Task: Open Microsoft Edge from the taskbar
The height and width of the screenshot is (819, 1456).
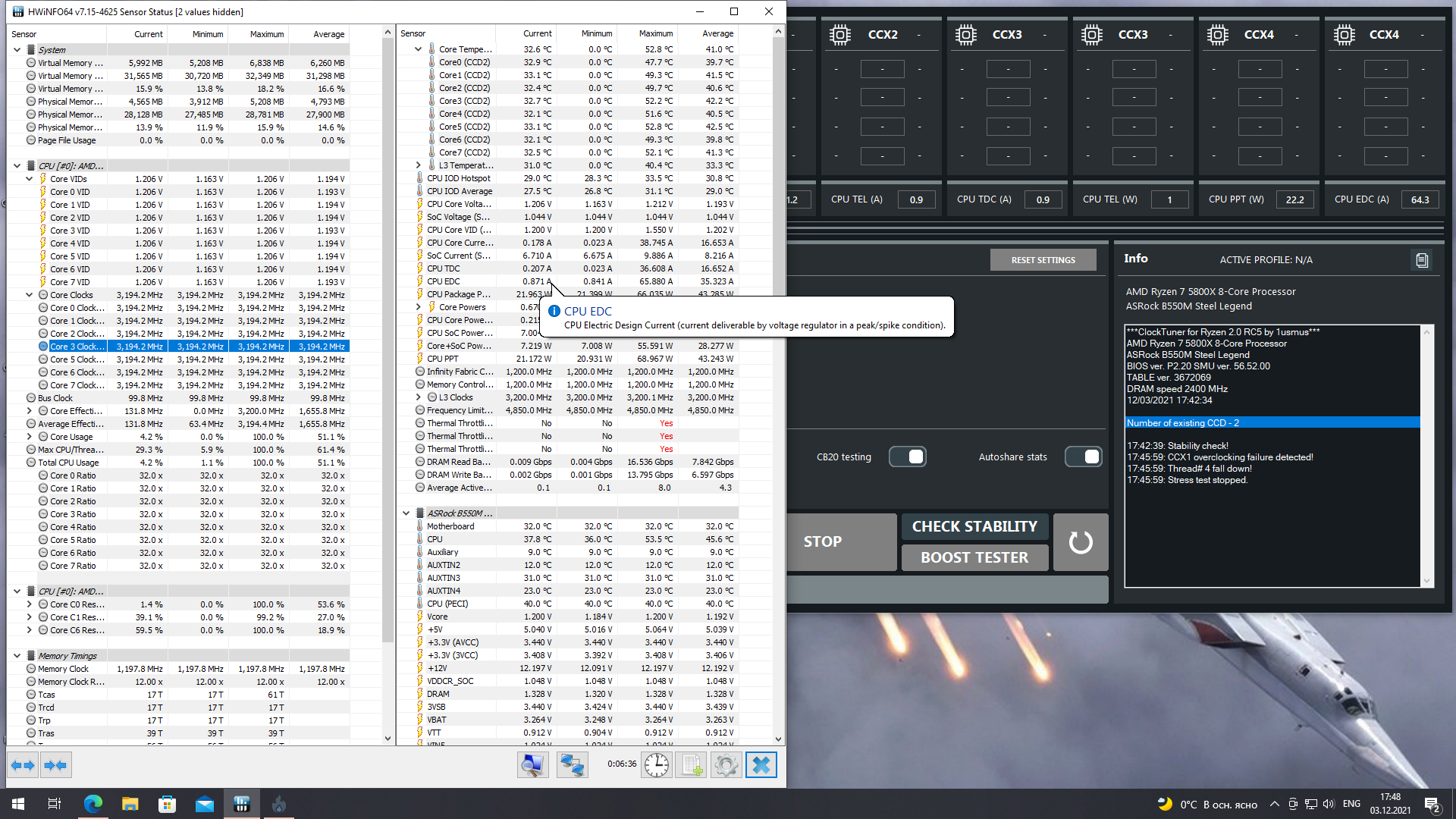Action: tap(93, 804)
